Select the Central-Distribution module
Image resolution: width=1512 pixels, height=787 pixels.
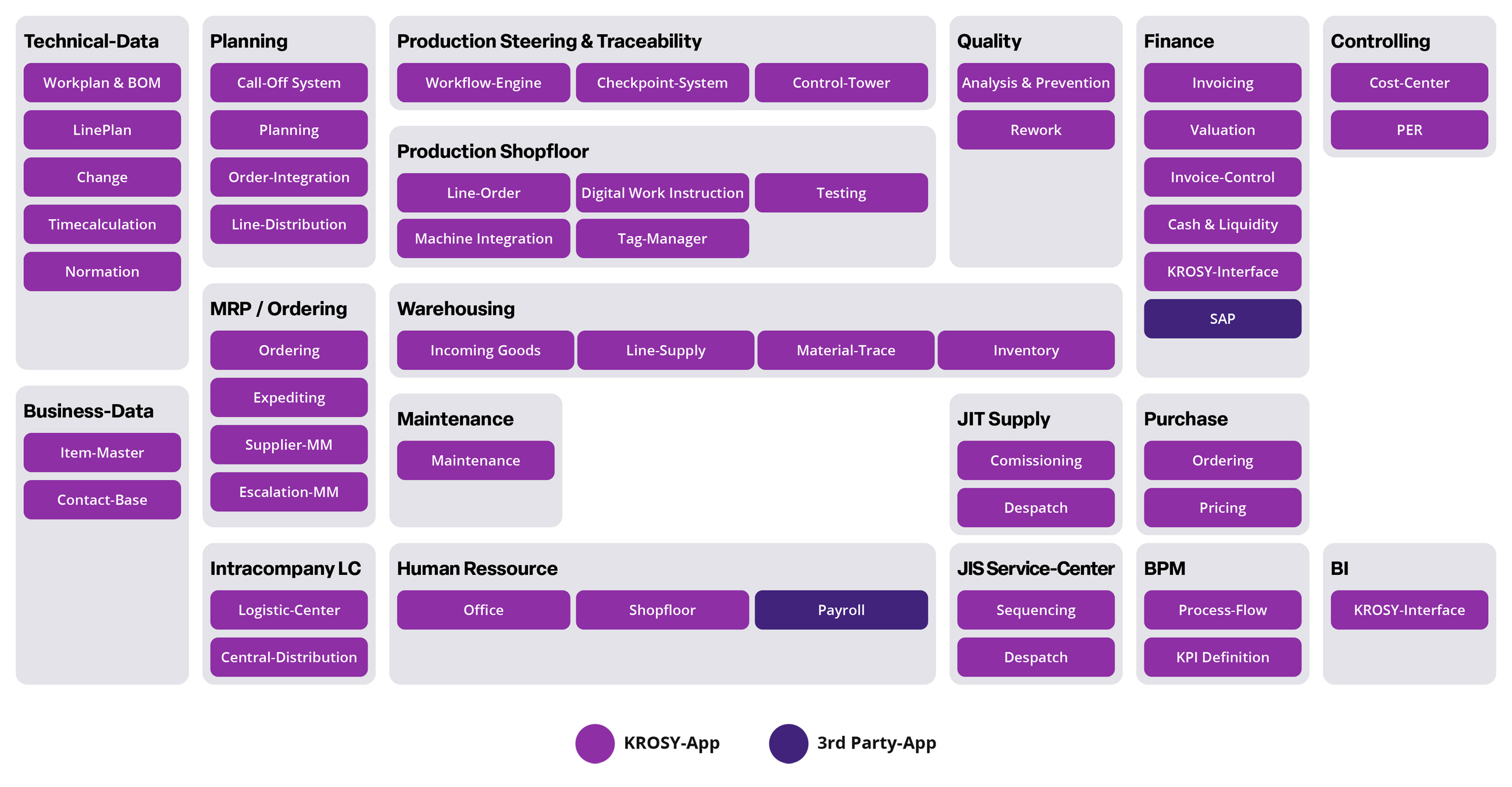pos(289,657)
